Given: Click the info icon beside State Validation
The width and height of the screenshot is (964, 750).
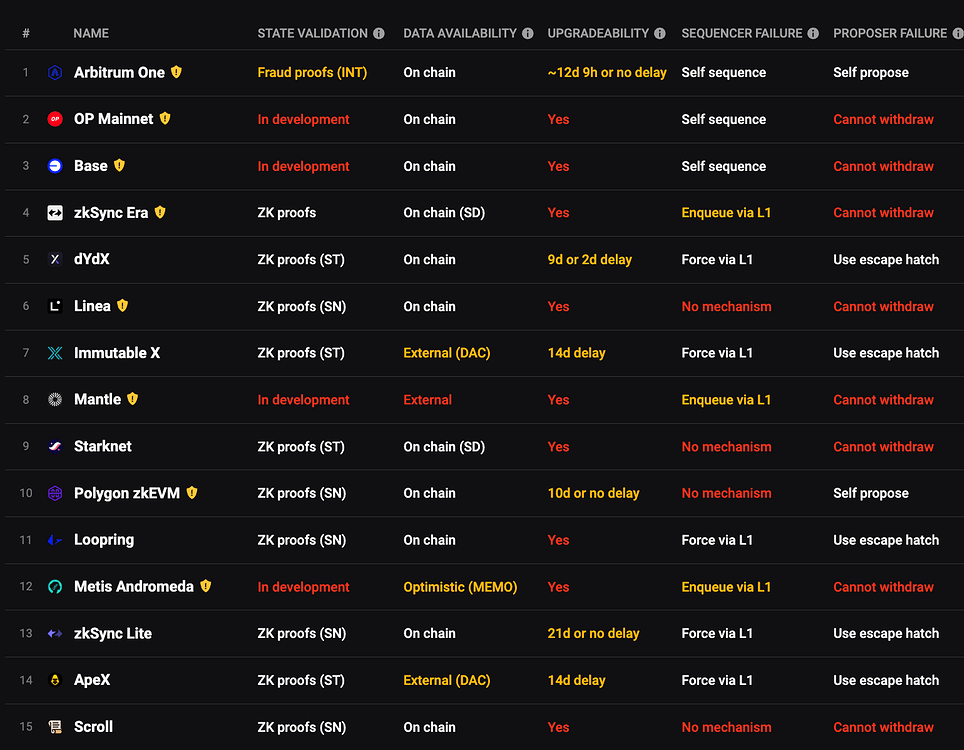Looking at the screenshot, I should coord(379,33).
